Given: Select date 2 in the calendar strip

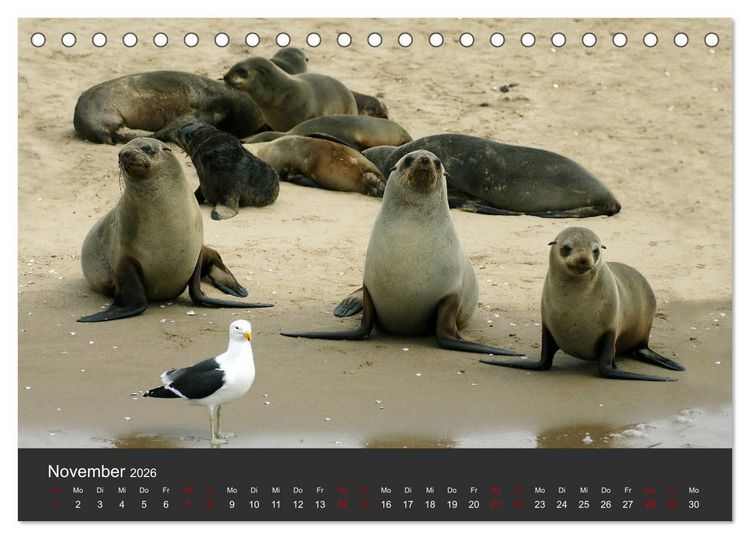Looking at the screenshot, I should (x=78, y=504).
